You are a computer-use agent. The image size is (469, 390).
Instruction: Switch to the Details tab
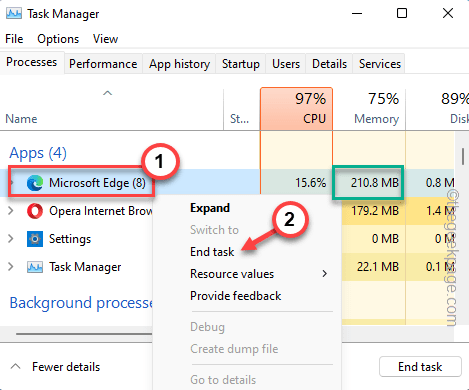pyautogui.click(x=329, y=64)
